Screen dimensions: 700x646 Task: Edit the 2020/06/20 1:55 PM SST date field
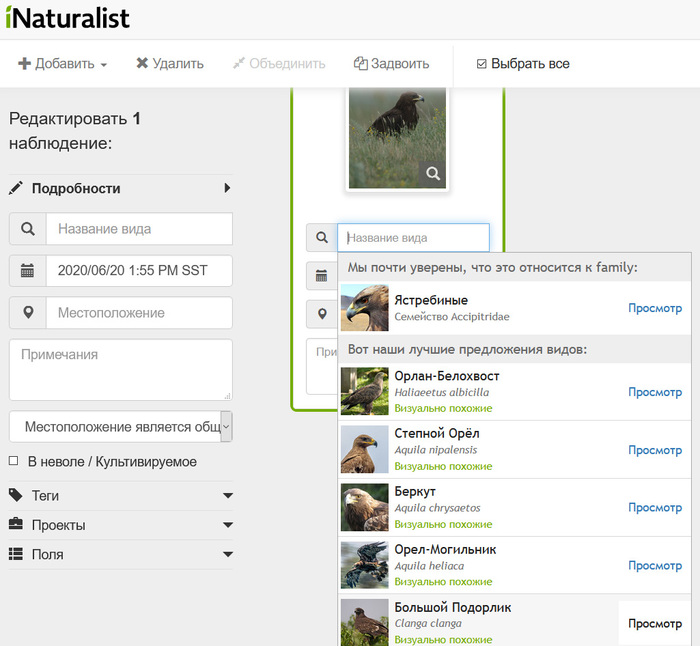click(139, 271)
